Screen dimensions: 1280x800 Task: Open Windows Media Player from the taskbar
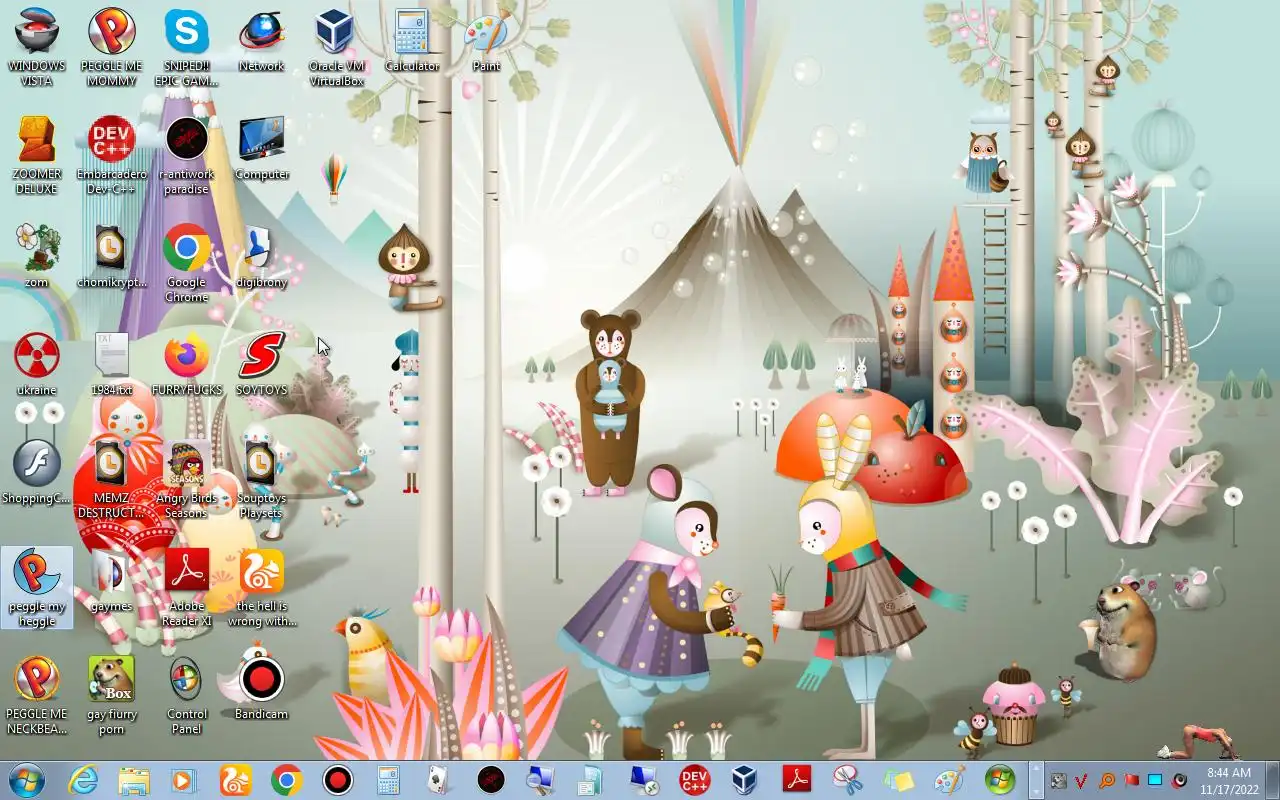(184, 780)
